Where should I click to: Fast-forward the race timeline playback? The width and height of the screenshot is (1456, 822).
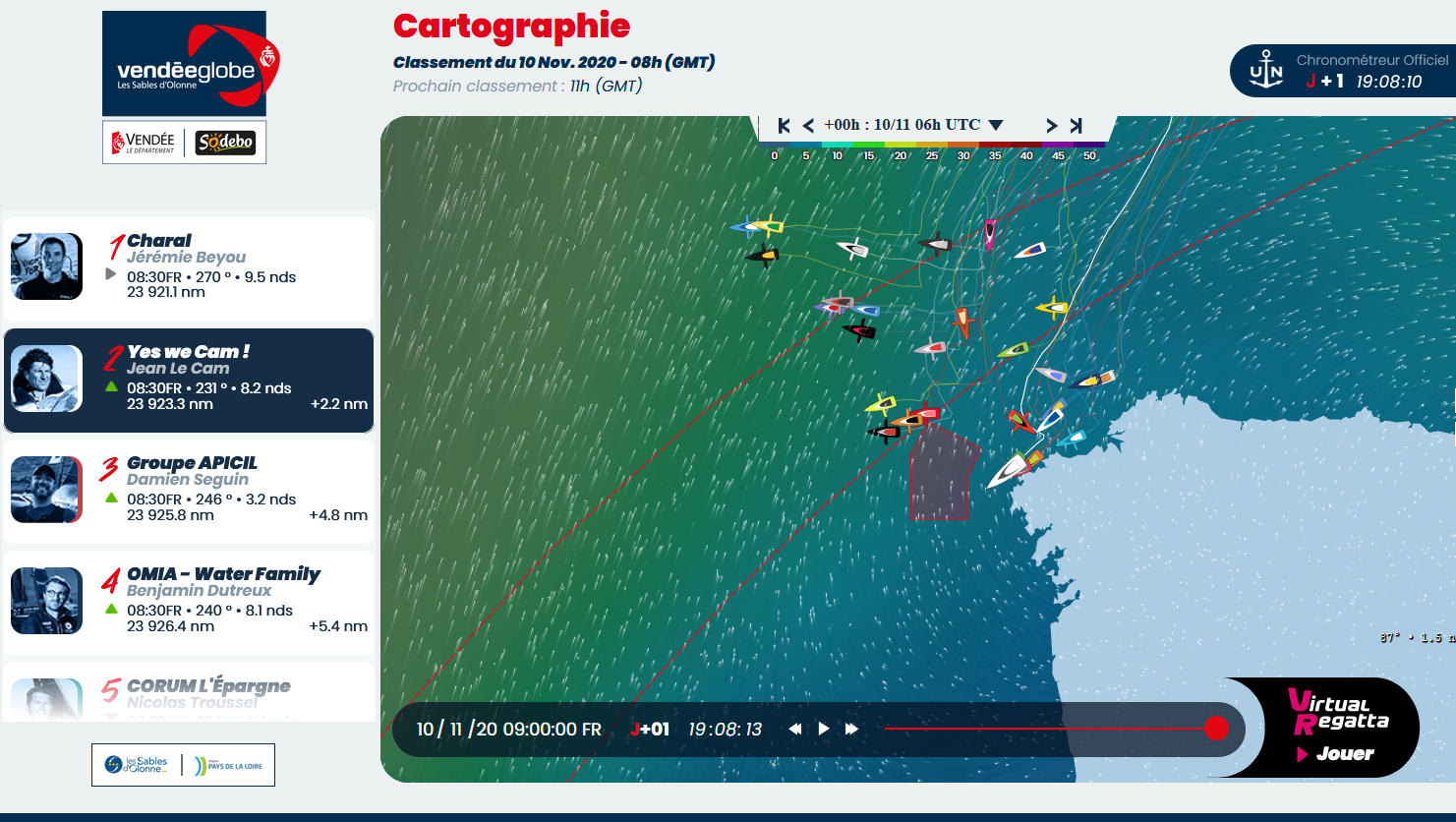pyautogui.click(x=851, y=729)
